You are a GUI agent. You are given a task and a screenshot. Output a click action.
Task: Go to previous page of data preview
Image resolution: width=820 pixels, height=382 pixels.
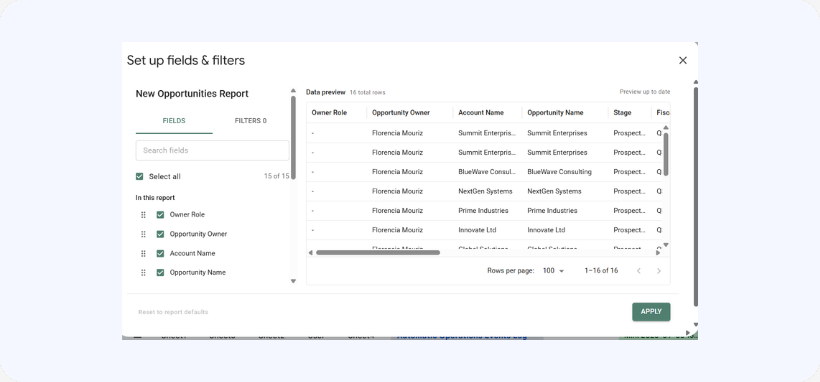[x=639, y=271]
